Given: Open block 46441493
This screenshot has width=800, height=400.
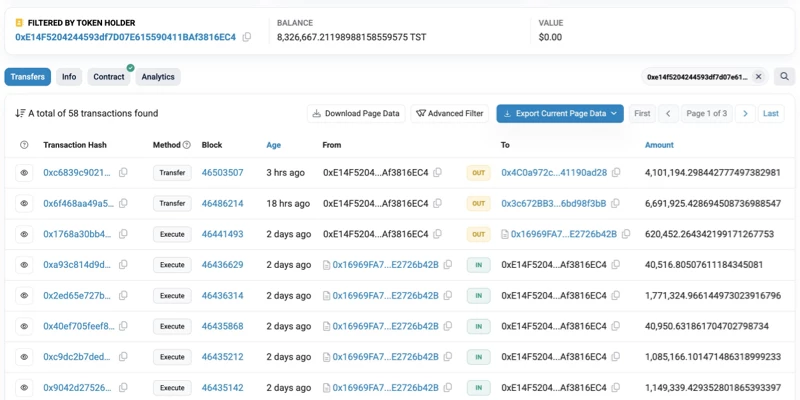Looking at the screenshot, I should coord(222,234).
